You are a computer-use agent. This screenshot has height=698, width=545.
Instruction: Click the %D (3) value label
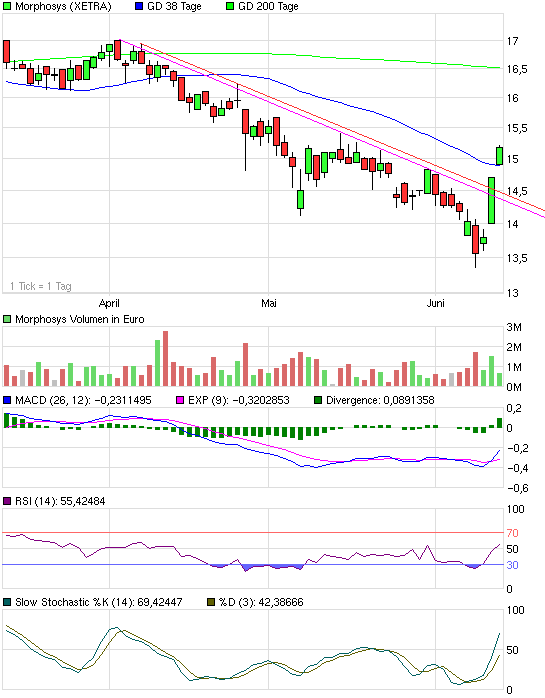pyautogui.click(x=261, y=602)
